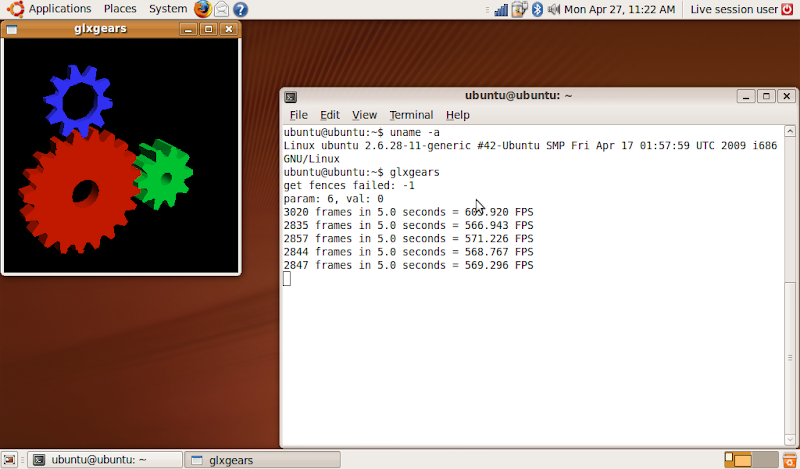Click the Show Desktop icon in bottom panel
This screenshot has height=469, width=800.
pyautogui.click(x=9, y=460)
